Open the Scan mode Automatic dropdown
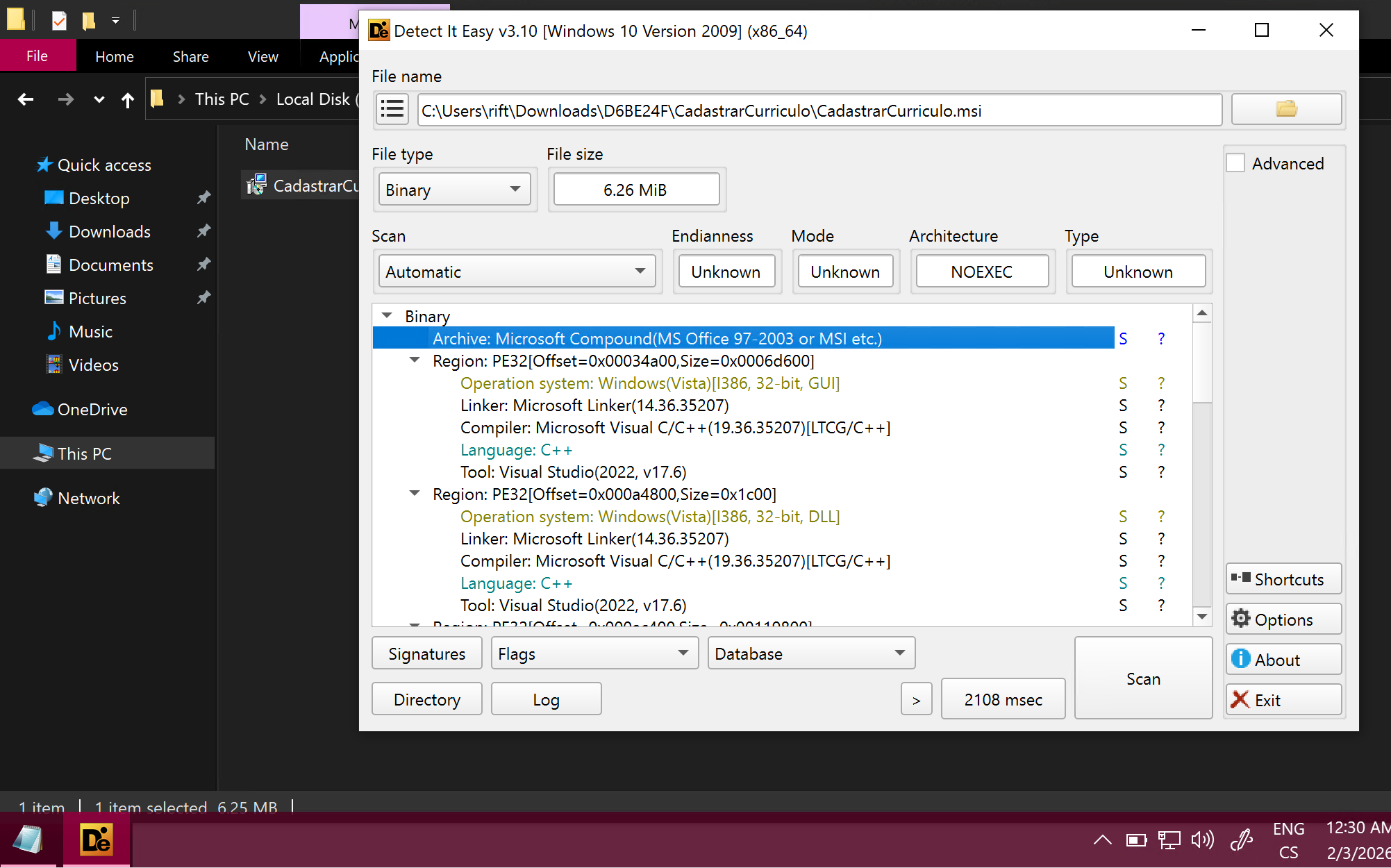 tap(517, 272)
